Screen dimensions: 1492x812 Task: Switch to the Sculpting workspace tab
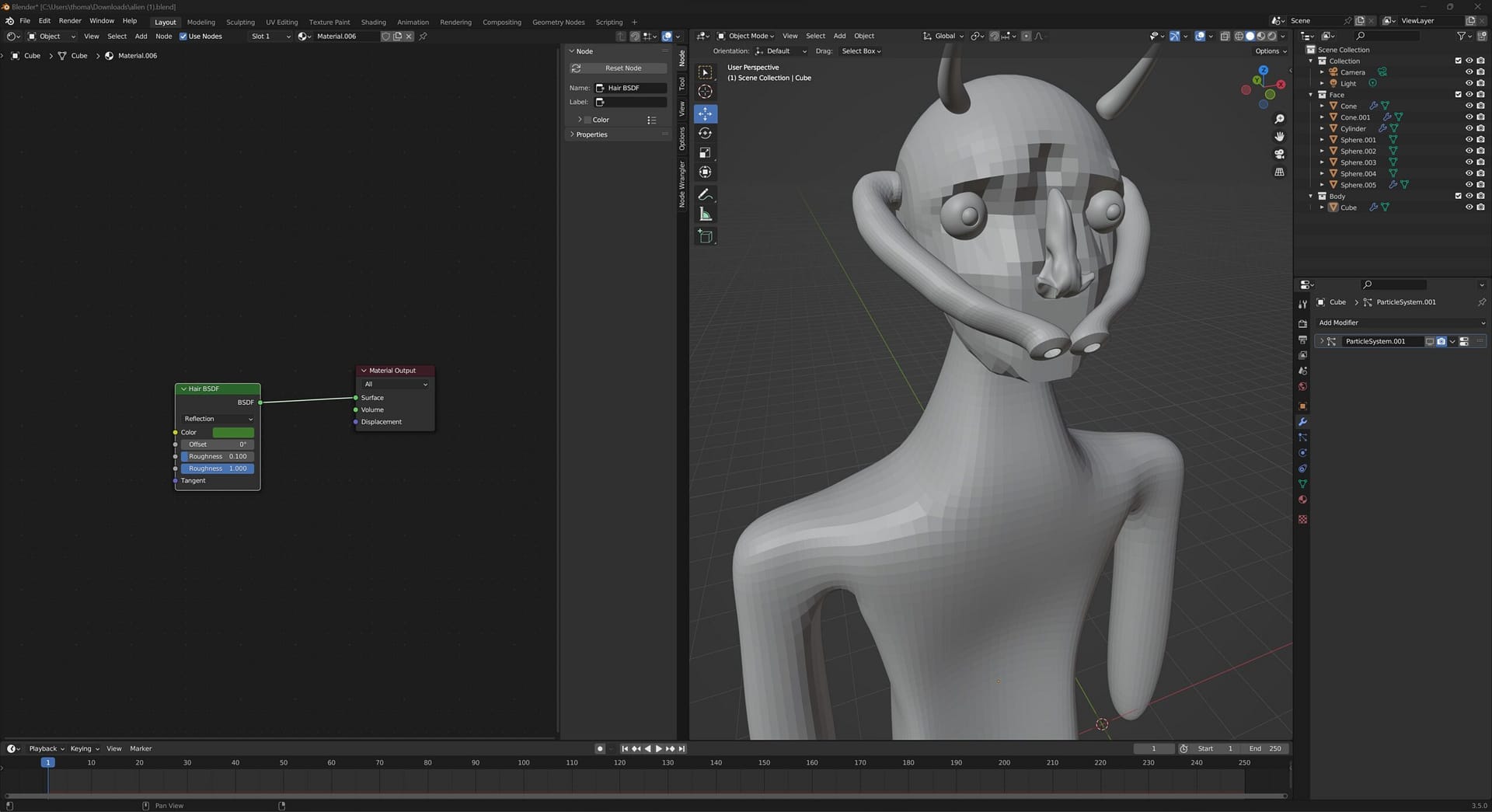tap(240, 22)
